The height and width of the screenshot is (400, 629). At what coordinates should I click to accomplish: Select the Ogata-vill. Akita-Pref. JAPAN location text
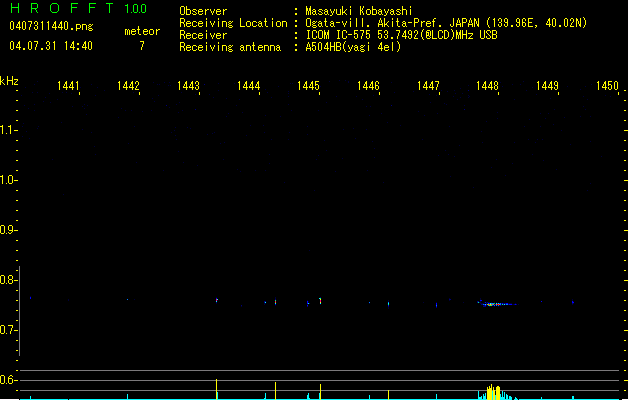point(446,23)
